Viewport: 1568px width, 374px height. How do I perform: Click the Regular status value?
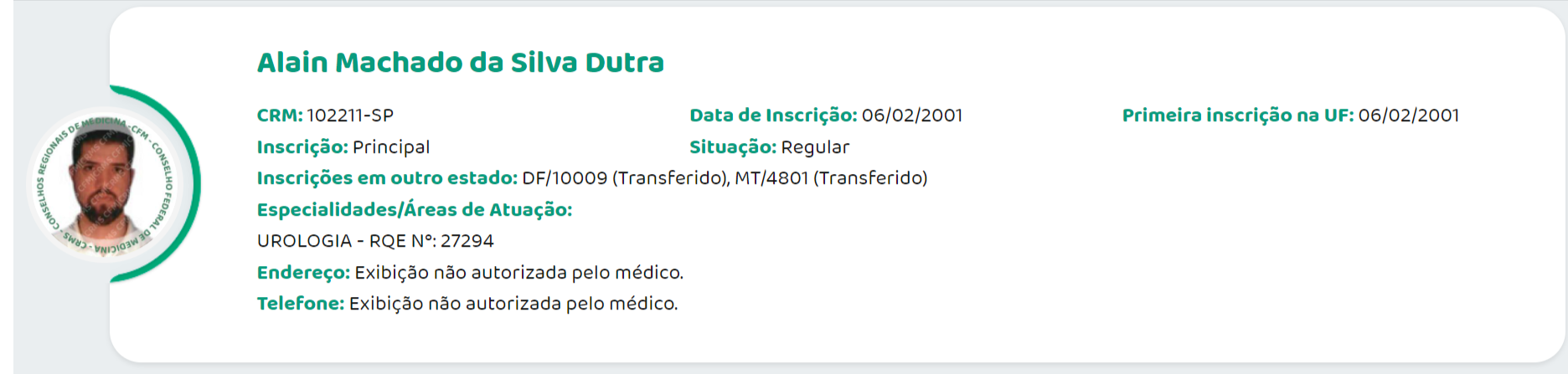tap(815, 147)
